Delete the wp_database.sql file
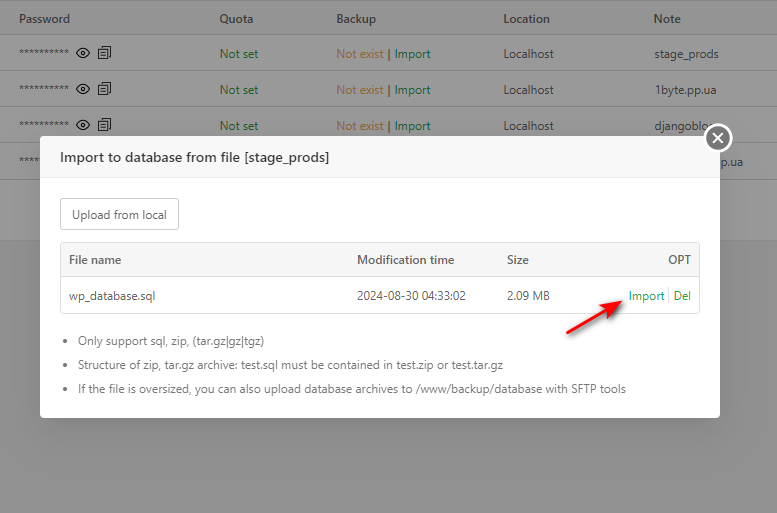777x513 pixels. click(682, 296)
